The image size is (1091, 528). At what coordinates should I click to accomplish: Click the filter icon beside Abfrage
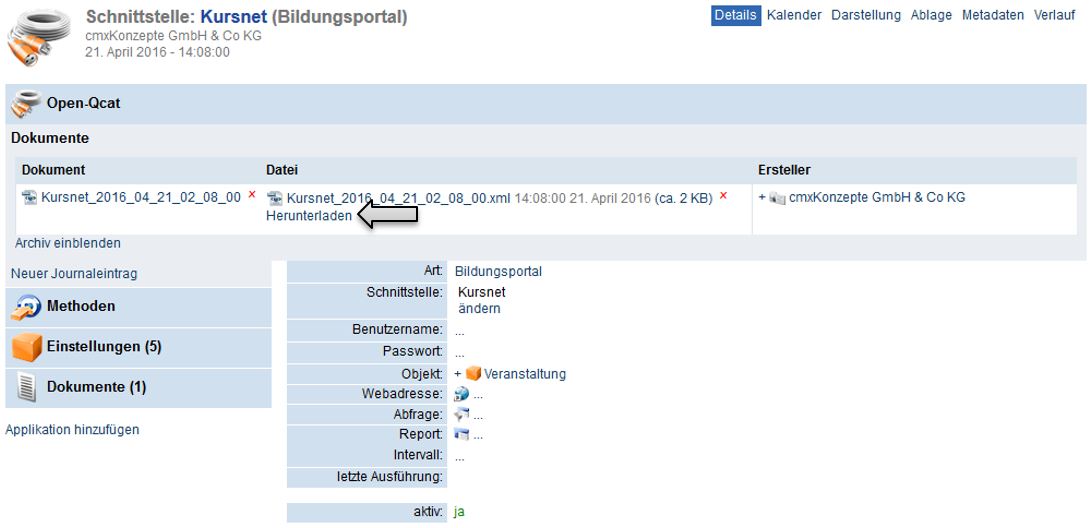click(x=461, y=414)
